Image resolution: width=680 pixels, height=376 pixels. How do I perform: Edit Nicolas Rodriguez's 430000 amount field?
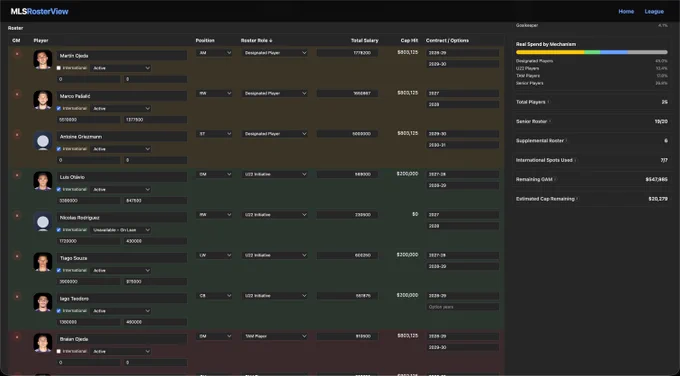coord(155,241)
